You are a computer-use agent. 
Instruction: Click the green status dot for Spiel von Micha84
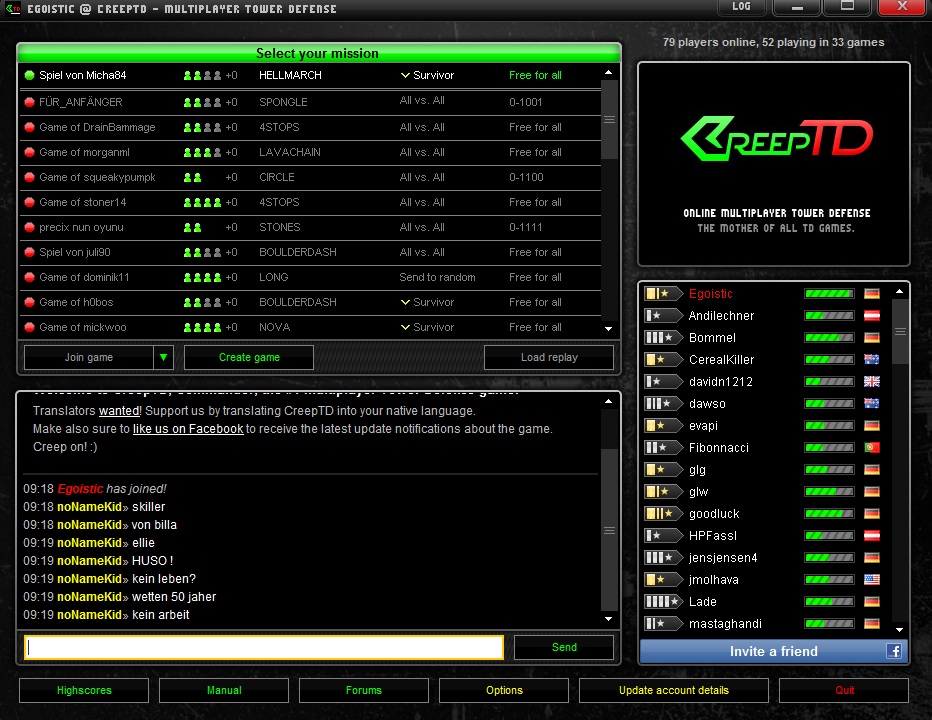click(29, 76)
